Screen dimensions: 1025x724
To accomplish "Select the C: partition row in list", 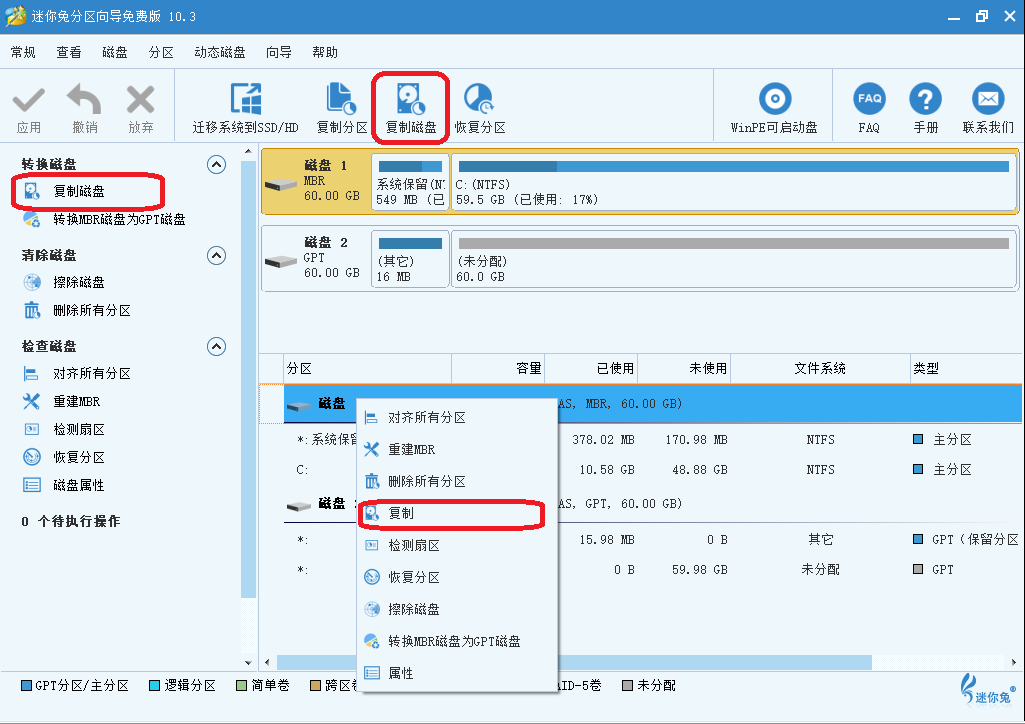I will pos(652,470).
